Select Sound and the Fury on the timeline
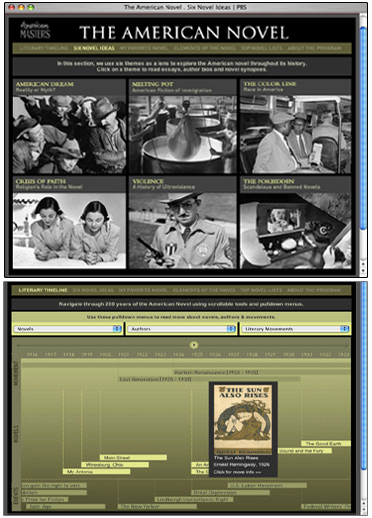 305,451
